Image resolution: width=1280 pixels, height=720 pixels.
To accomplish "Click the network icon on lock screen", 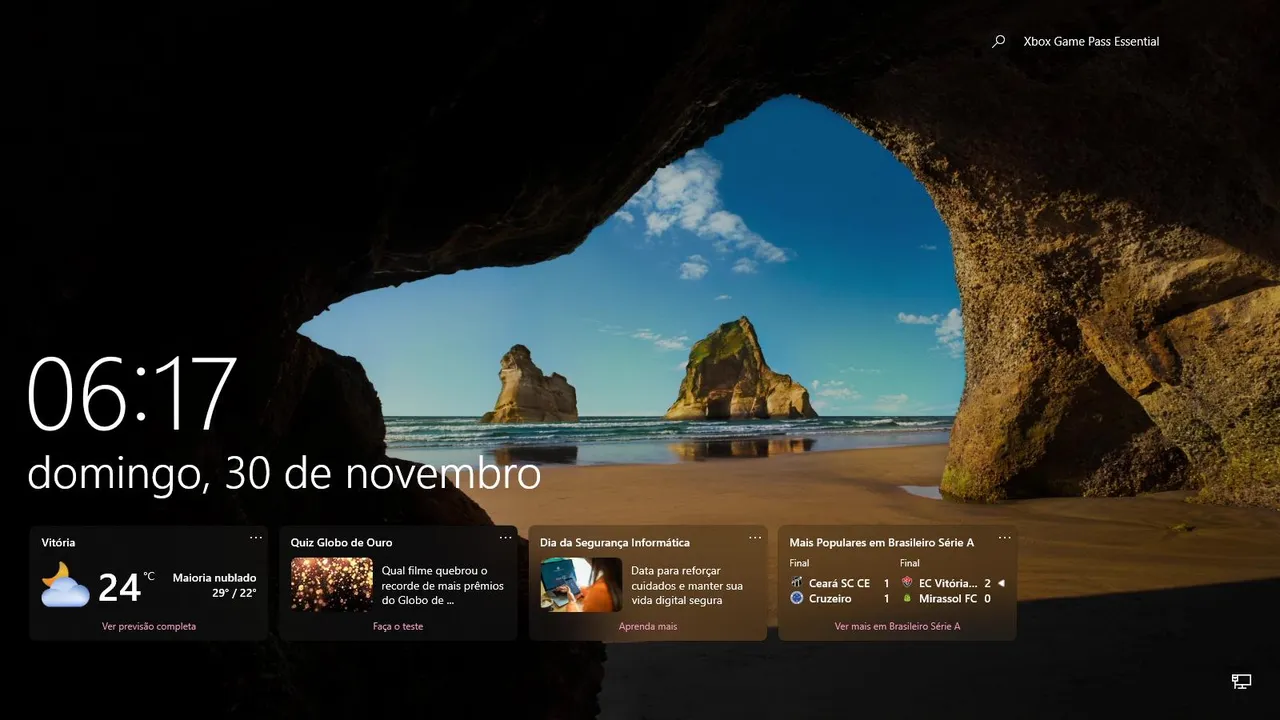I will [1241, 682].
